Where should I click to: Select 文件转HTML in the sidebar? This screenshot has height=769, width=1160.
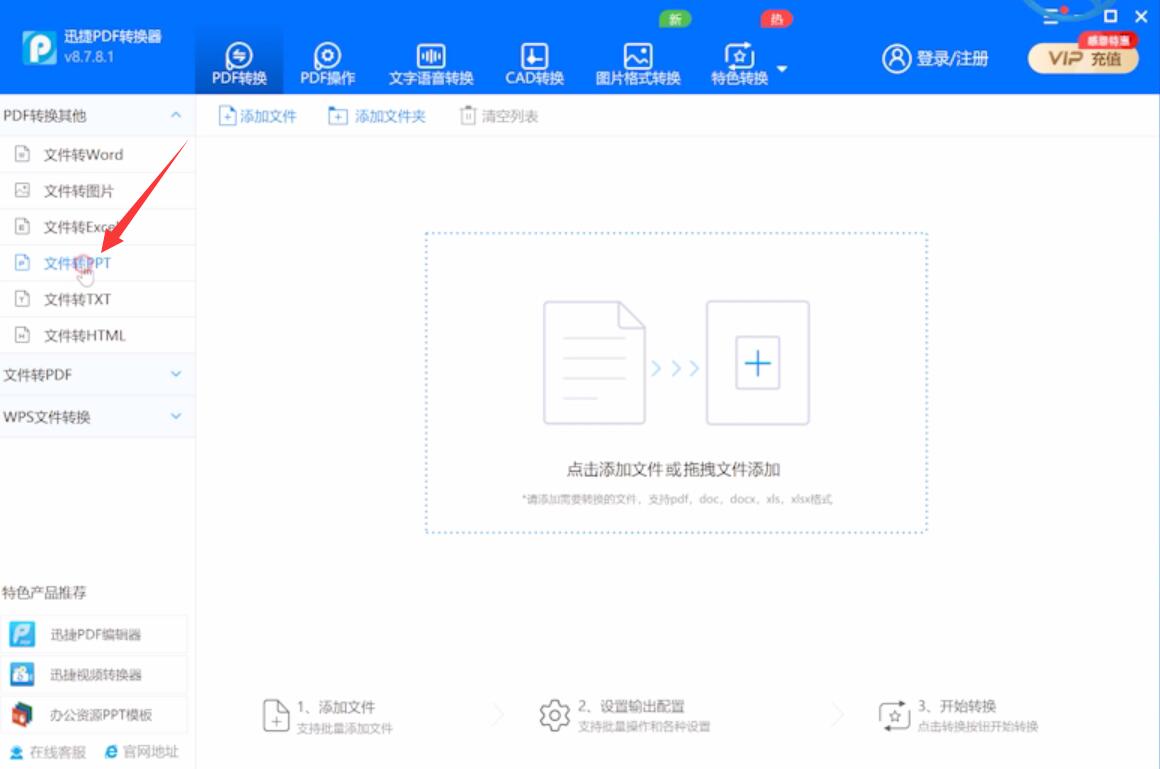[x=97, y=335]
